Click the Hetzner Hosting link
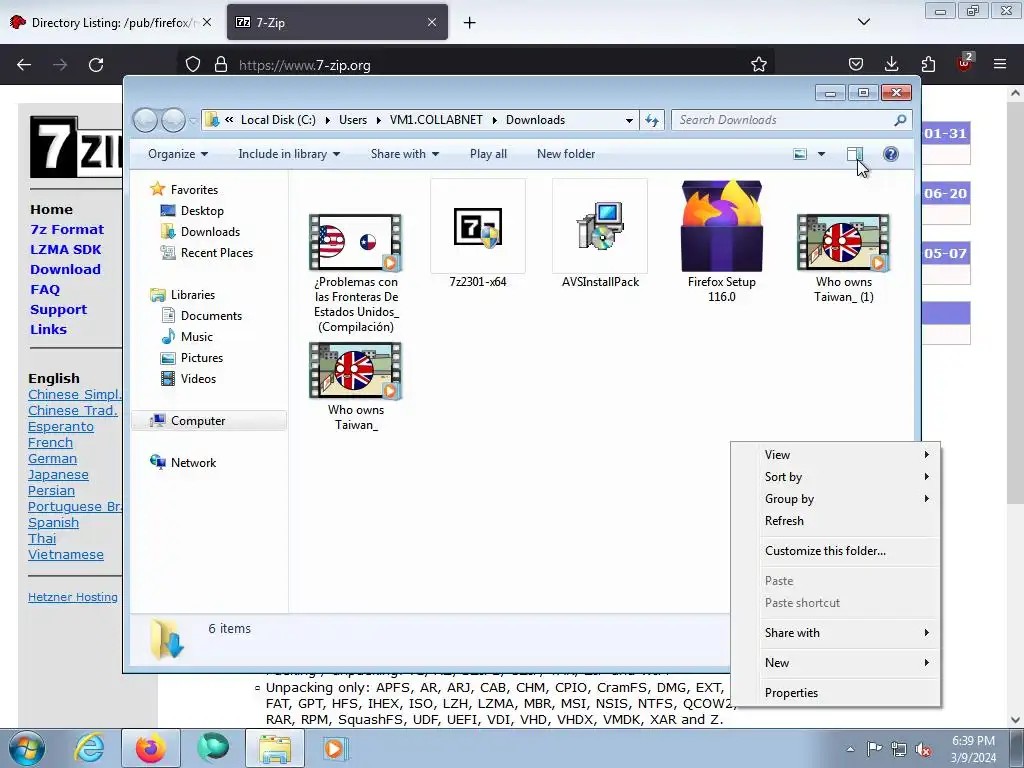Image resolution: width=1024 pixels, height=768 pixels. click(x=72, y=597)
